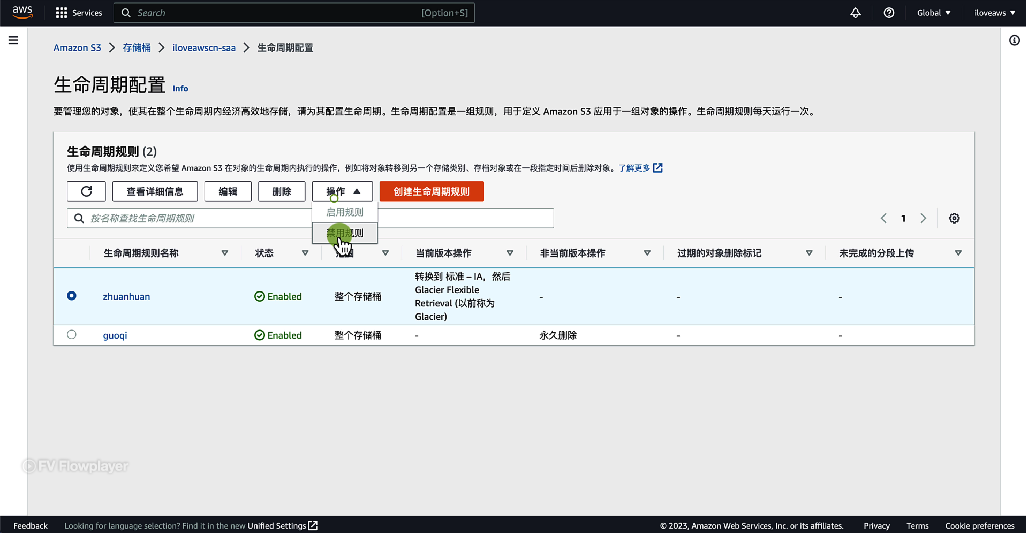Click the top search field
Image resolution: width=1026 pixels, height=533 pixels.
[x=294, y=13]
